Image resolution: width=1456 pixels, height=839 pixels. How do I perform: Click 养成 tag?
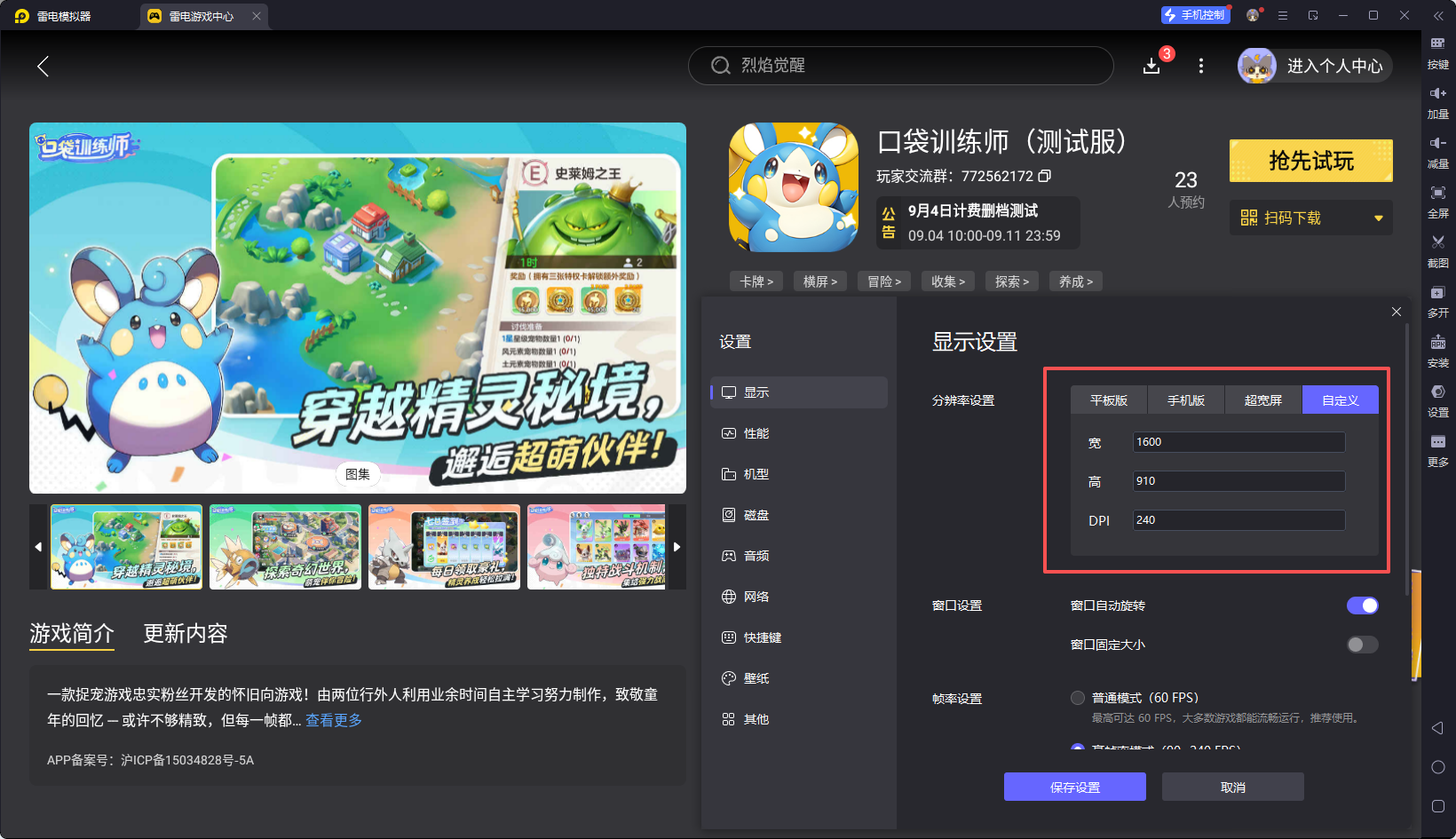1076,281
